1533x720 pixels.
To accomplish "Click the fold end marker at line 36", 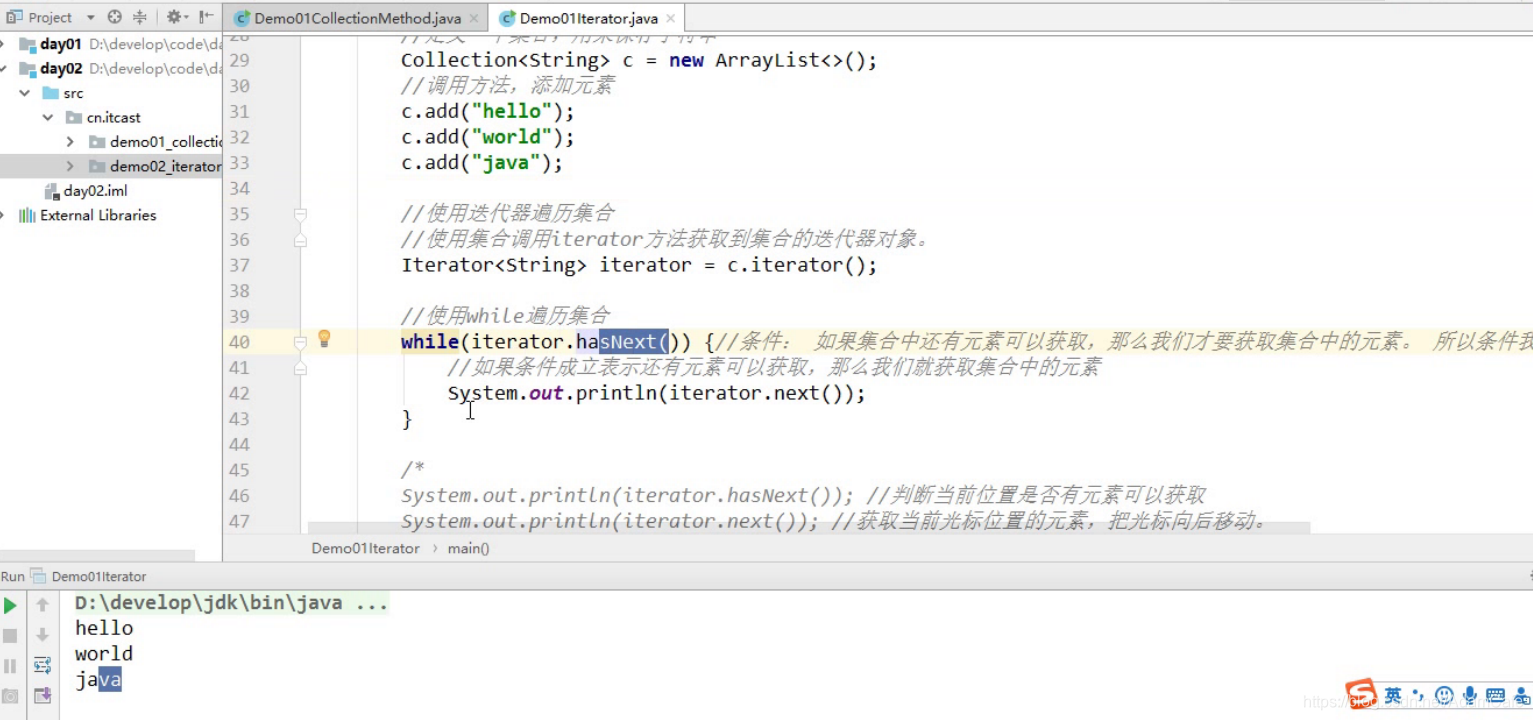I will click(300, 240).
